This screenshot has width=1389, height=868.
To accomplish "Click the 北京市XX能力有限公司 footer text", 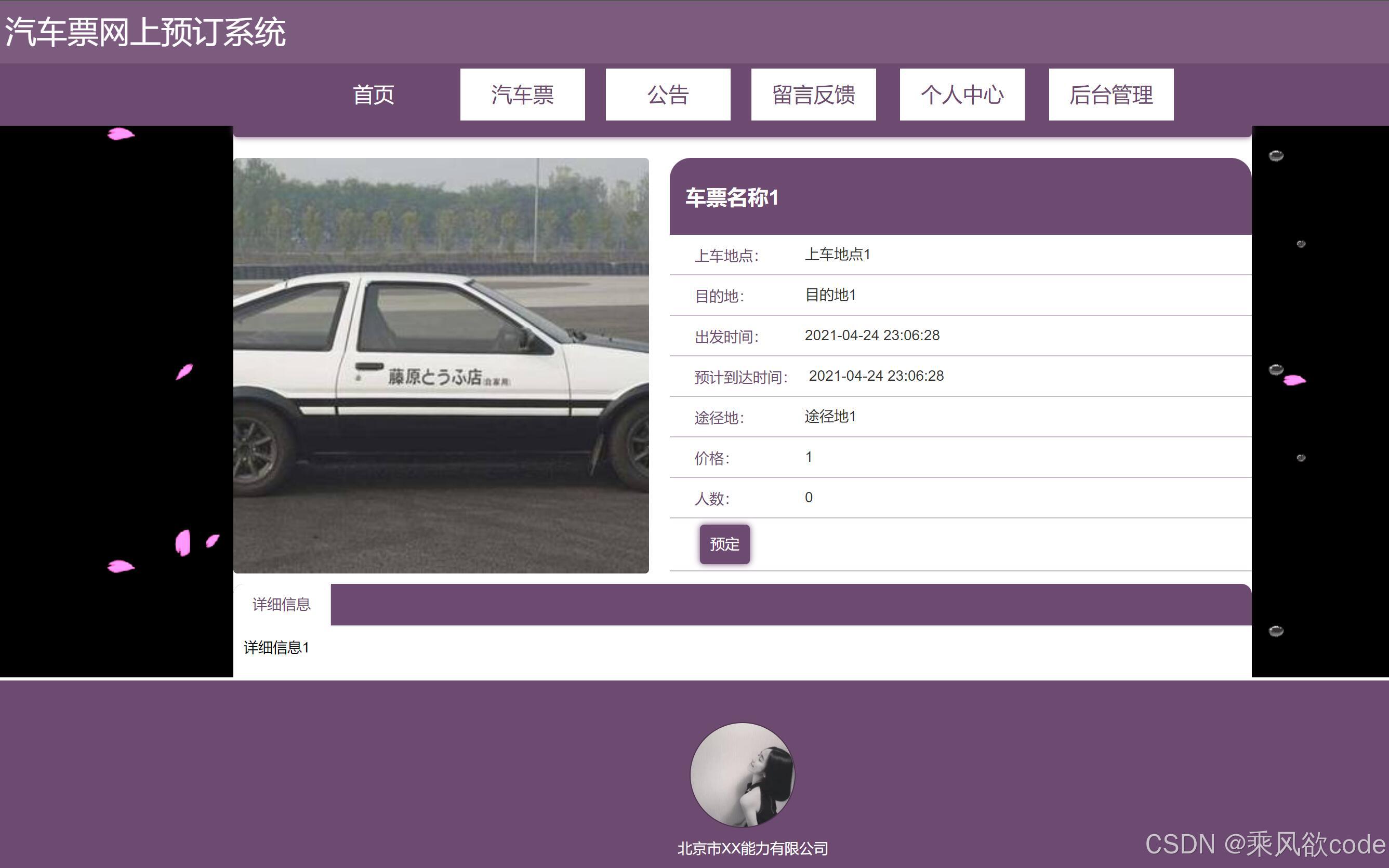I will pyautogui.click(x=752, y=848).
